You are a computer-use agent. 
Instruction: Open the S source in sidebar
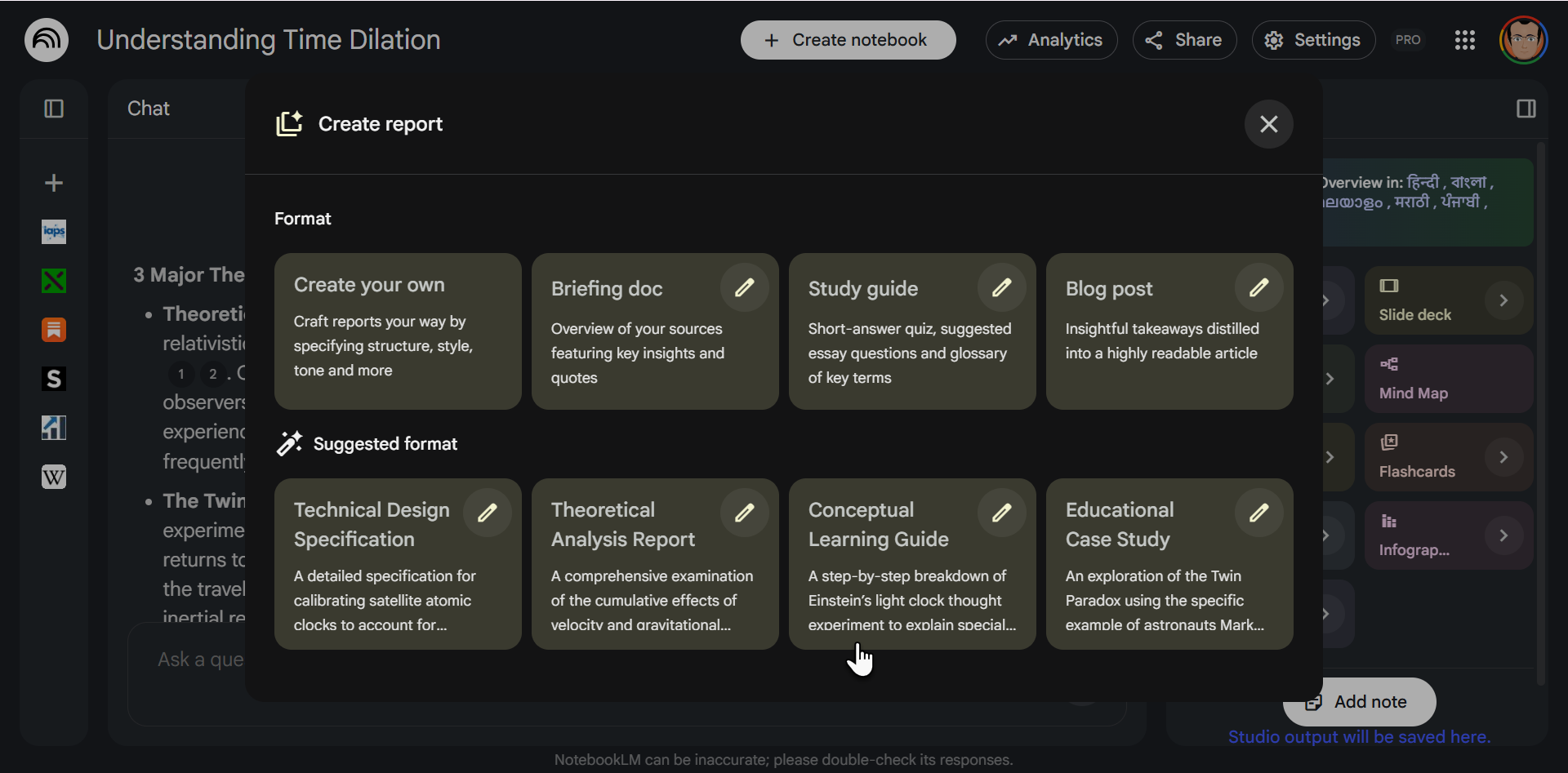[54, 379]
